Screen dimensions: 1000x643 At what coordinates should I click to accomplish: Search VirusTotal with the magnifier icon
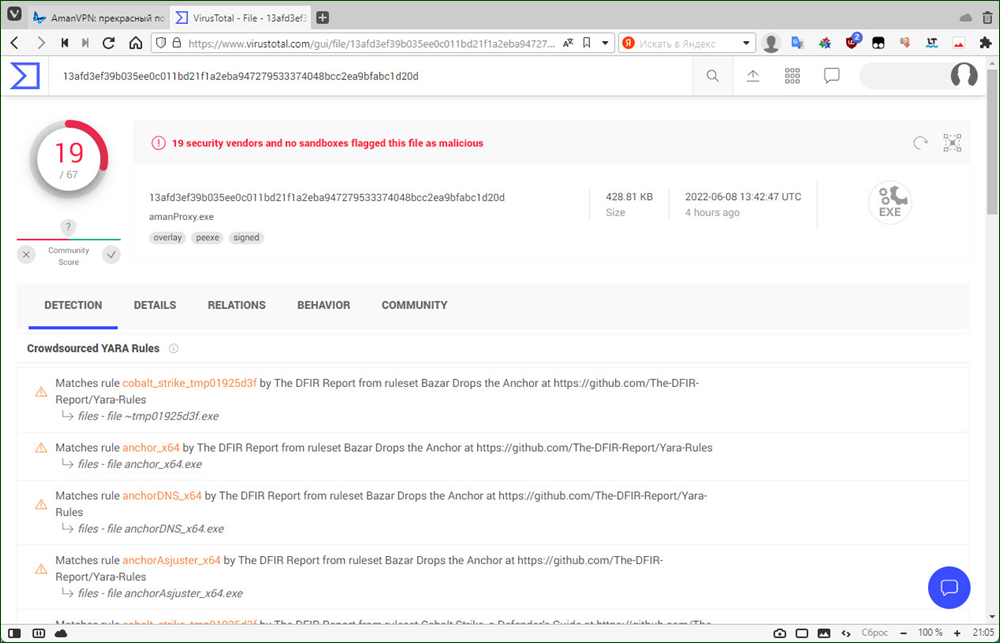click(712, 76)
